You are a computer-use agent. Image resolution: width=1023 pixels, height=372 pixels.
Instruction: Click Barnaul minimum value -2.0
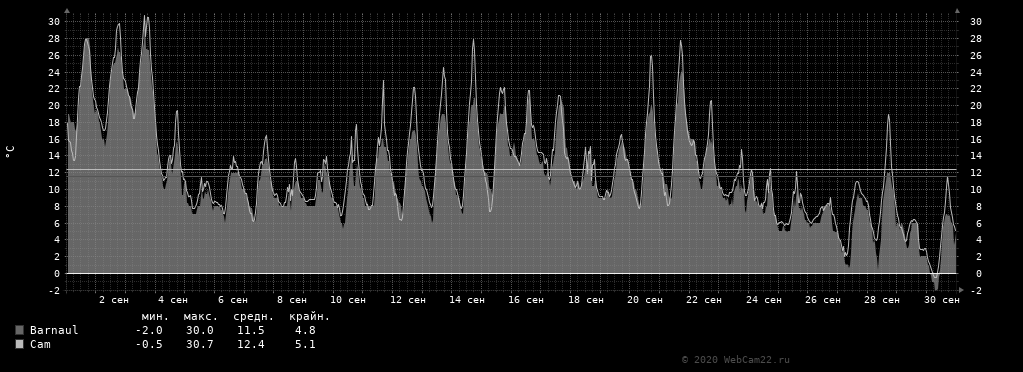149,330
